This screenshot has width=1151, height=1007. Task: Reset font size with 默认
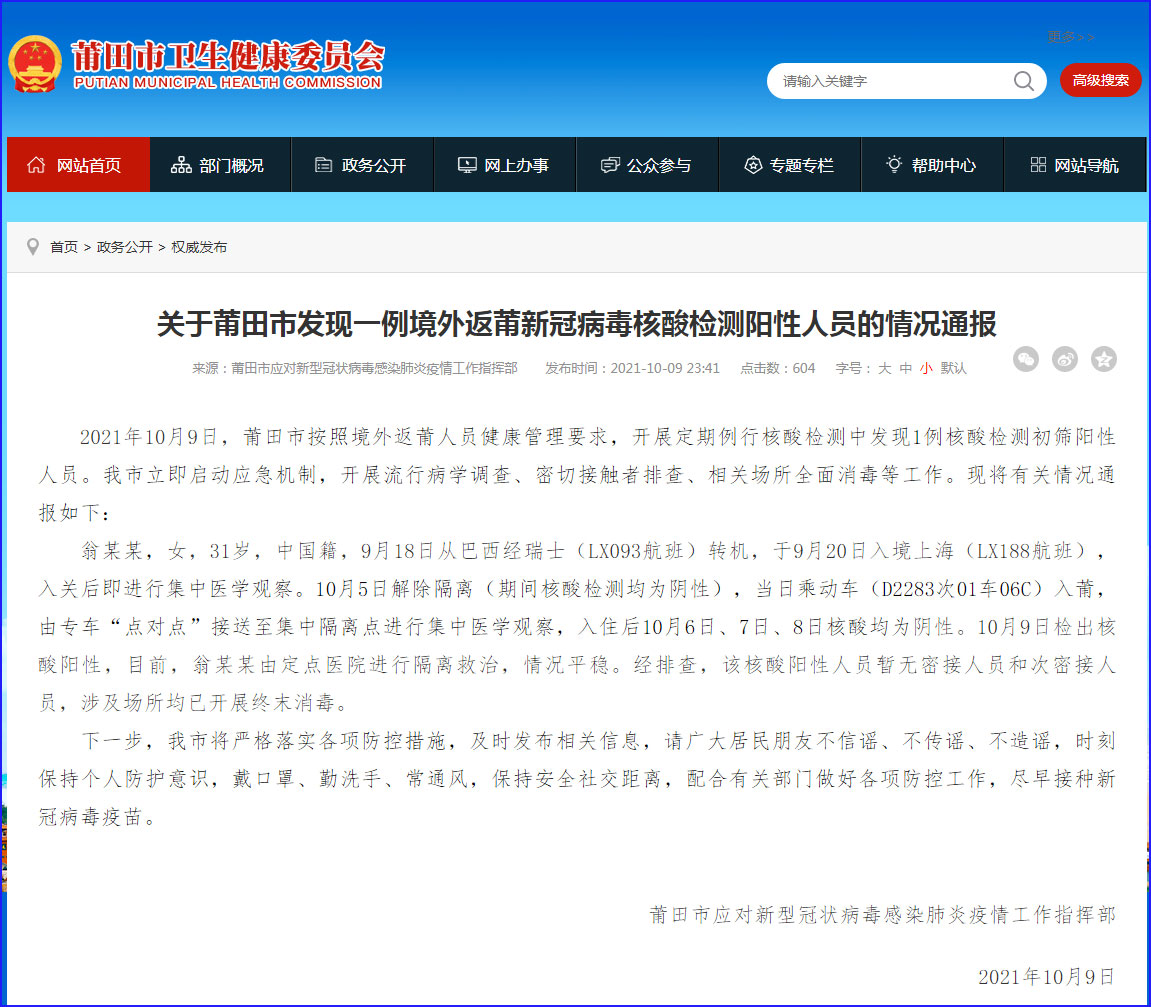[x=953, y=368]
